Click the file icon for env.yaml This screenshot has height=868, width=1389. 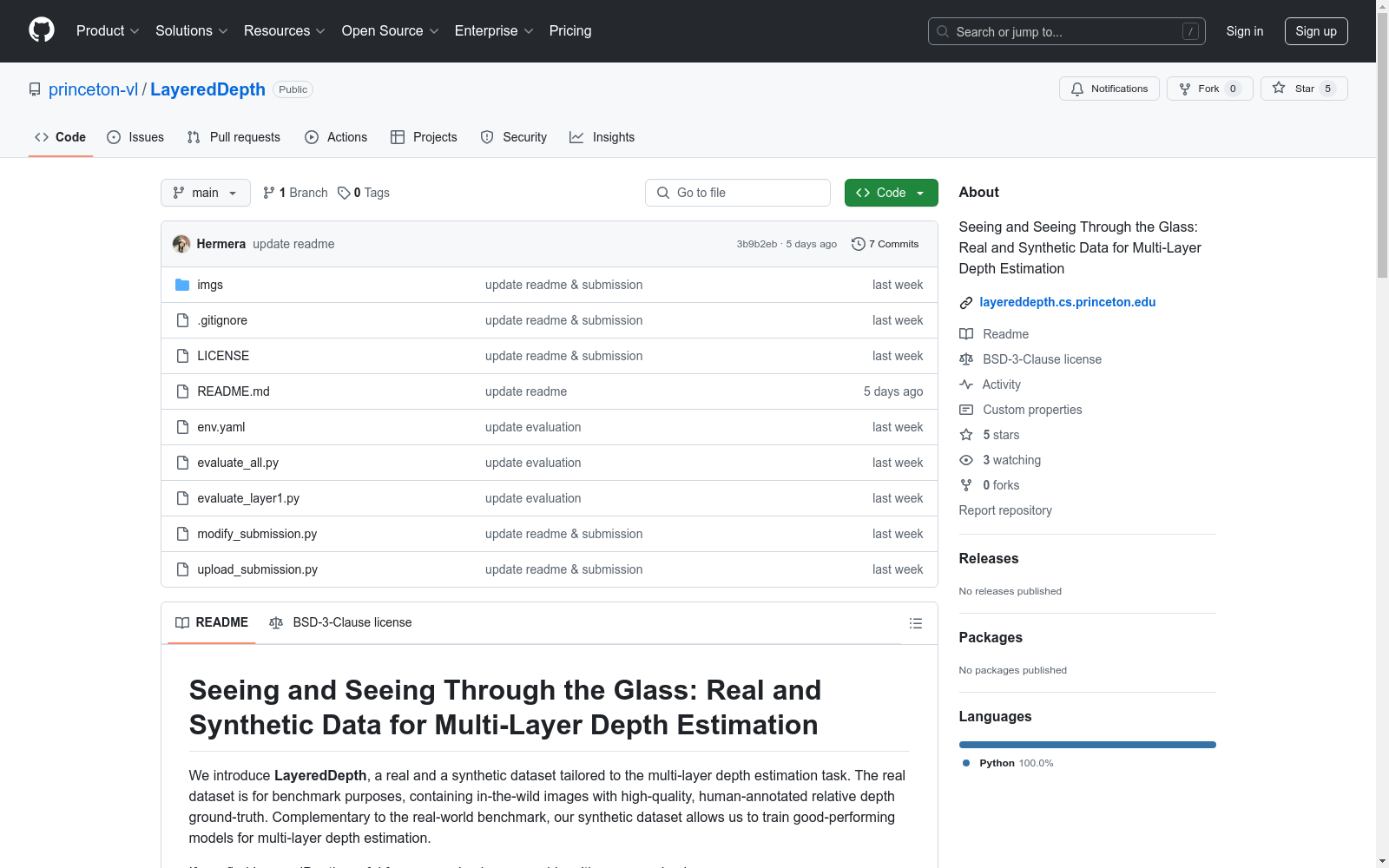[x=182, y=427]
